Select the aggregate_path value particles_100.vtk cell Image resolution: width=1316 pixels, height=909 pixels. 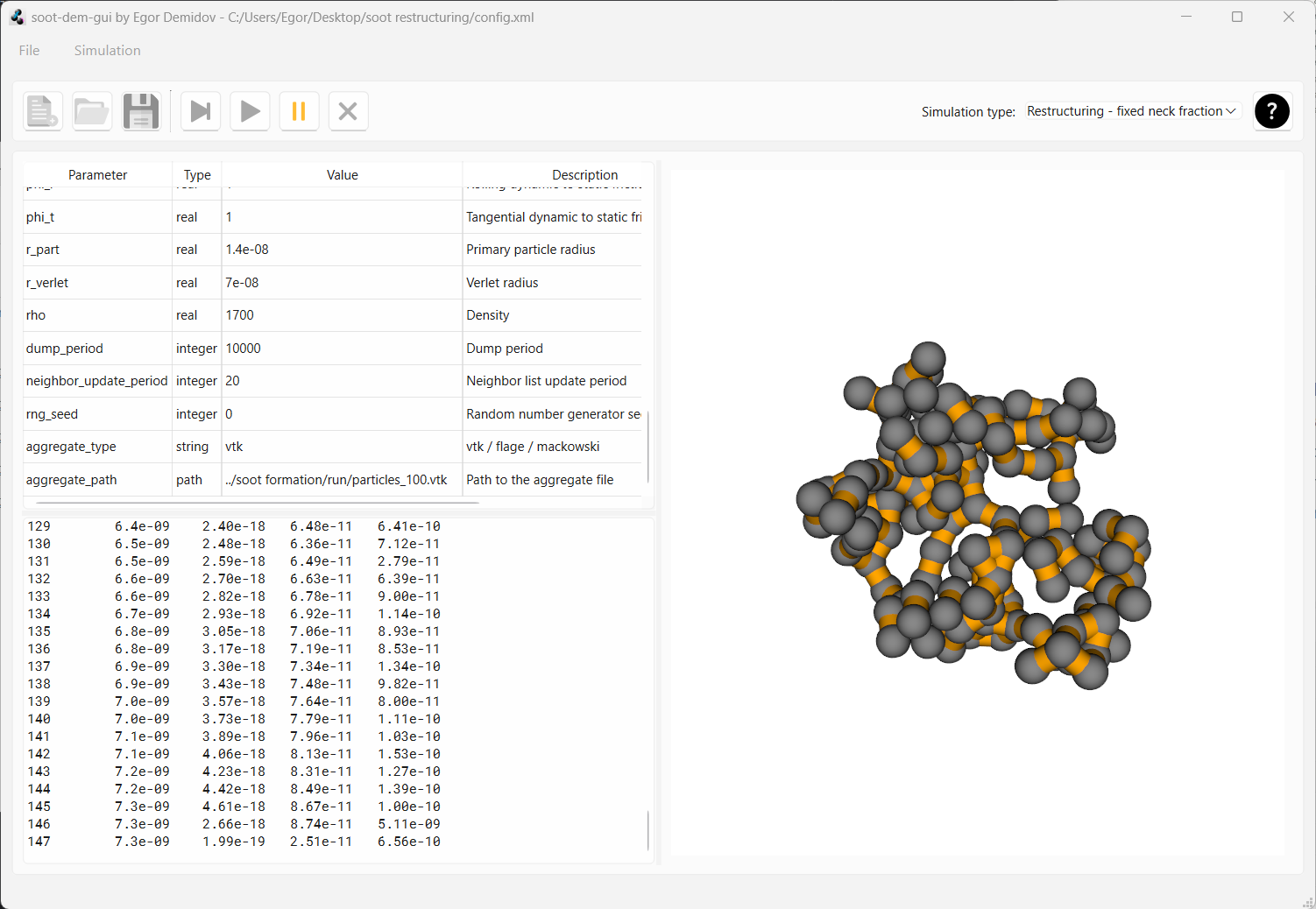point(343,480)
